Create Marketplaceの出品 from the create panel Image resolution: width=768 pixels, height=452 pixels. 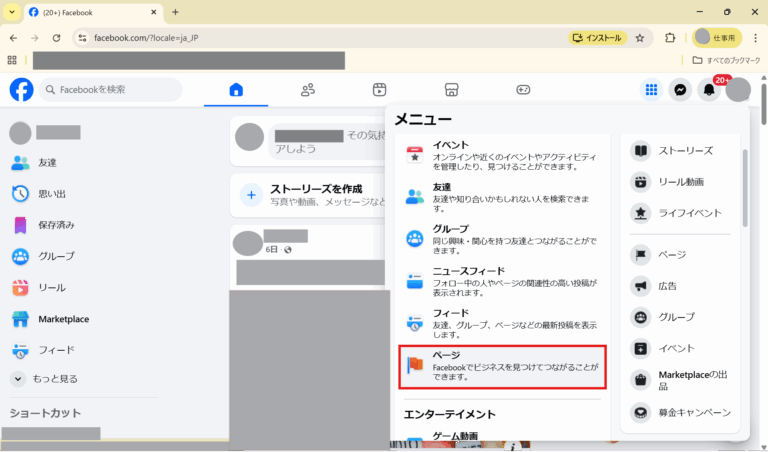click(680, 381)
